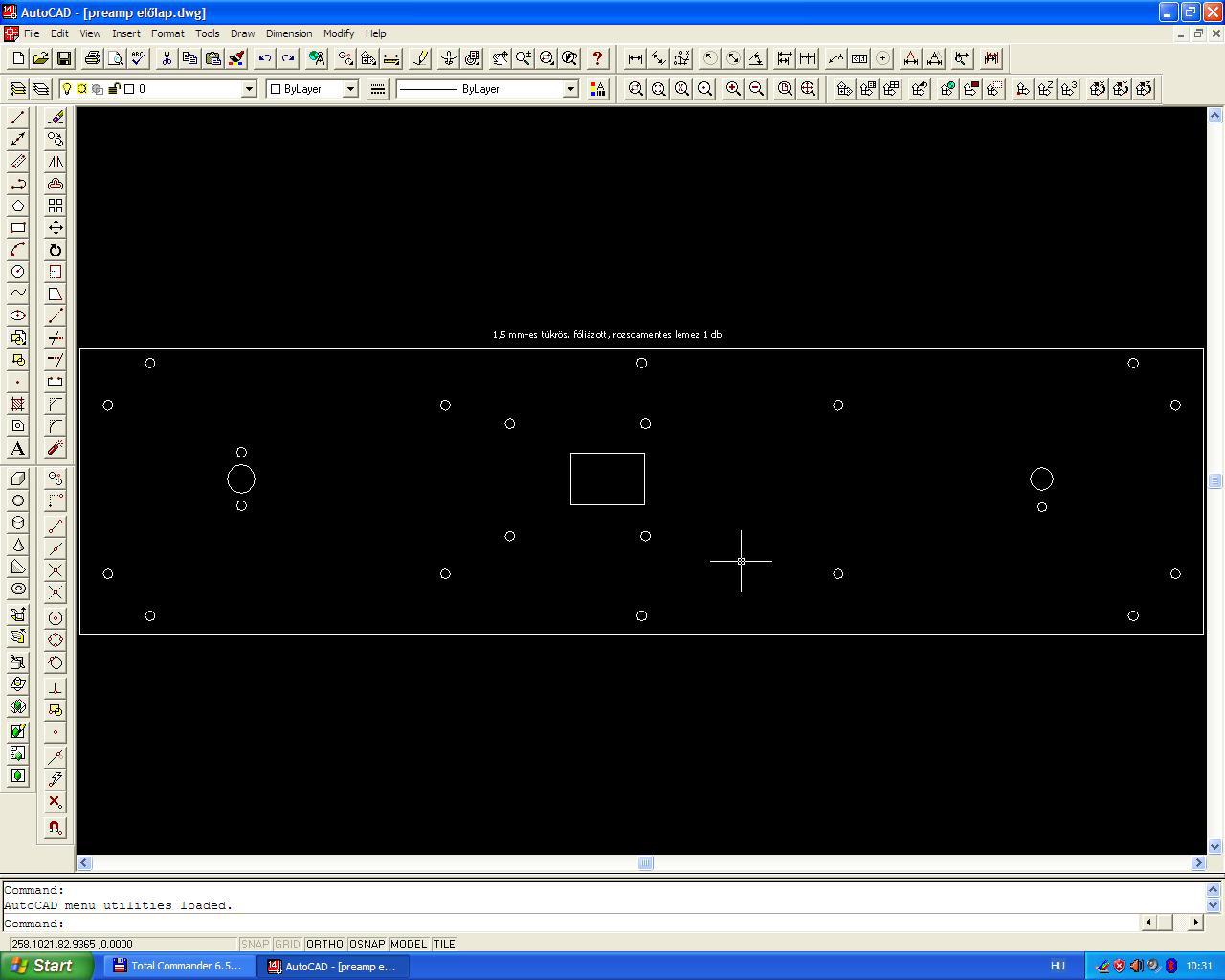Select the Scale tool
Image resolution: width=1225 pixels, height=980 pixels.
(x=56, y=272)
